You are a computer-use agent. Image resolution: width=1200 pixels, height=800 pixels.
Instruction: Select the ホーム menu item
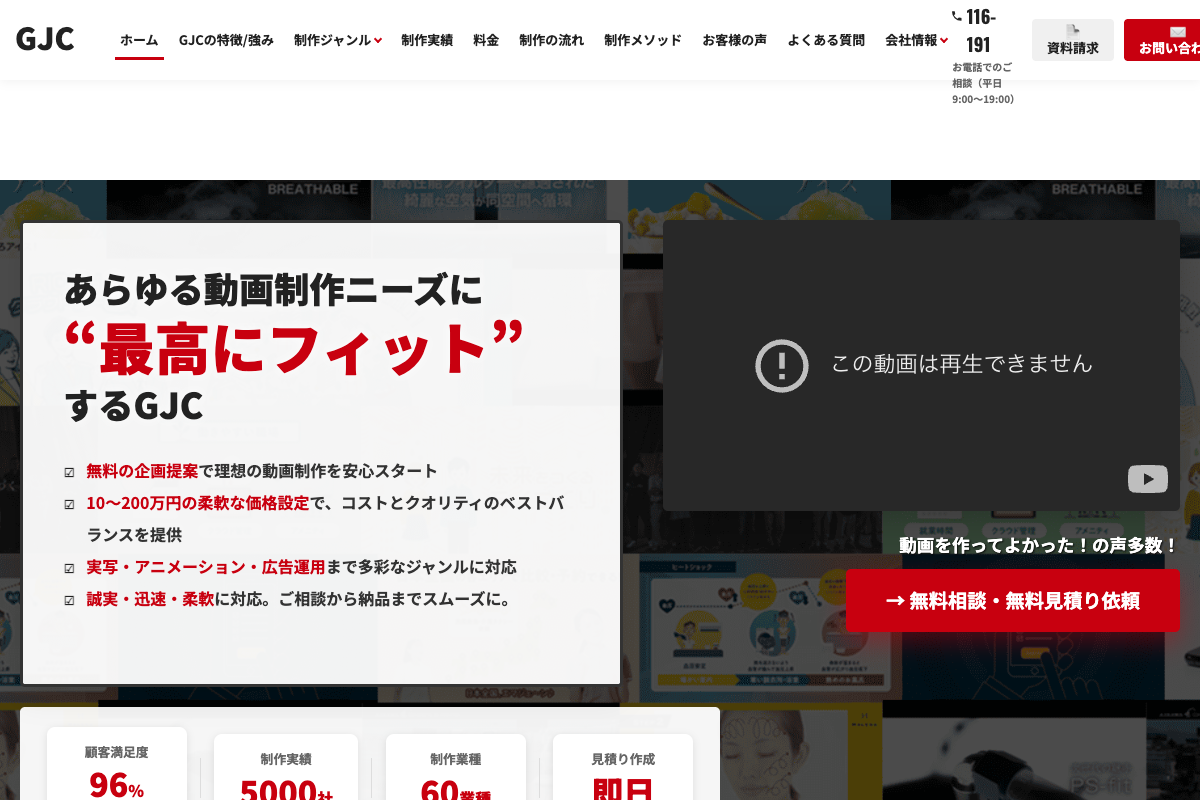(x=139, y=40)
